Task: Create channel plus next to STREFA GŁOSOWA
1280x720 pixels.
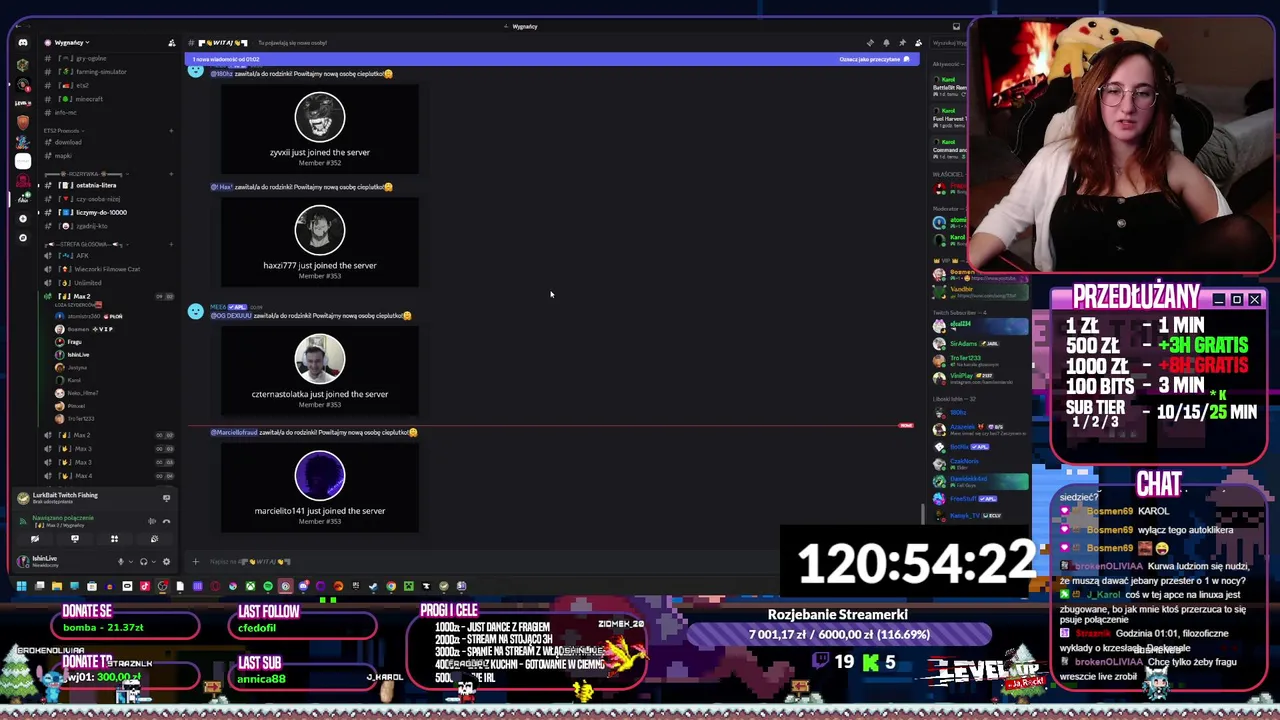Action: [171, 244]
